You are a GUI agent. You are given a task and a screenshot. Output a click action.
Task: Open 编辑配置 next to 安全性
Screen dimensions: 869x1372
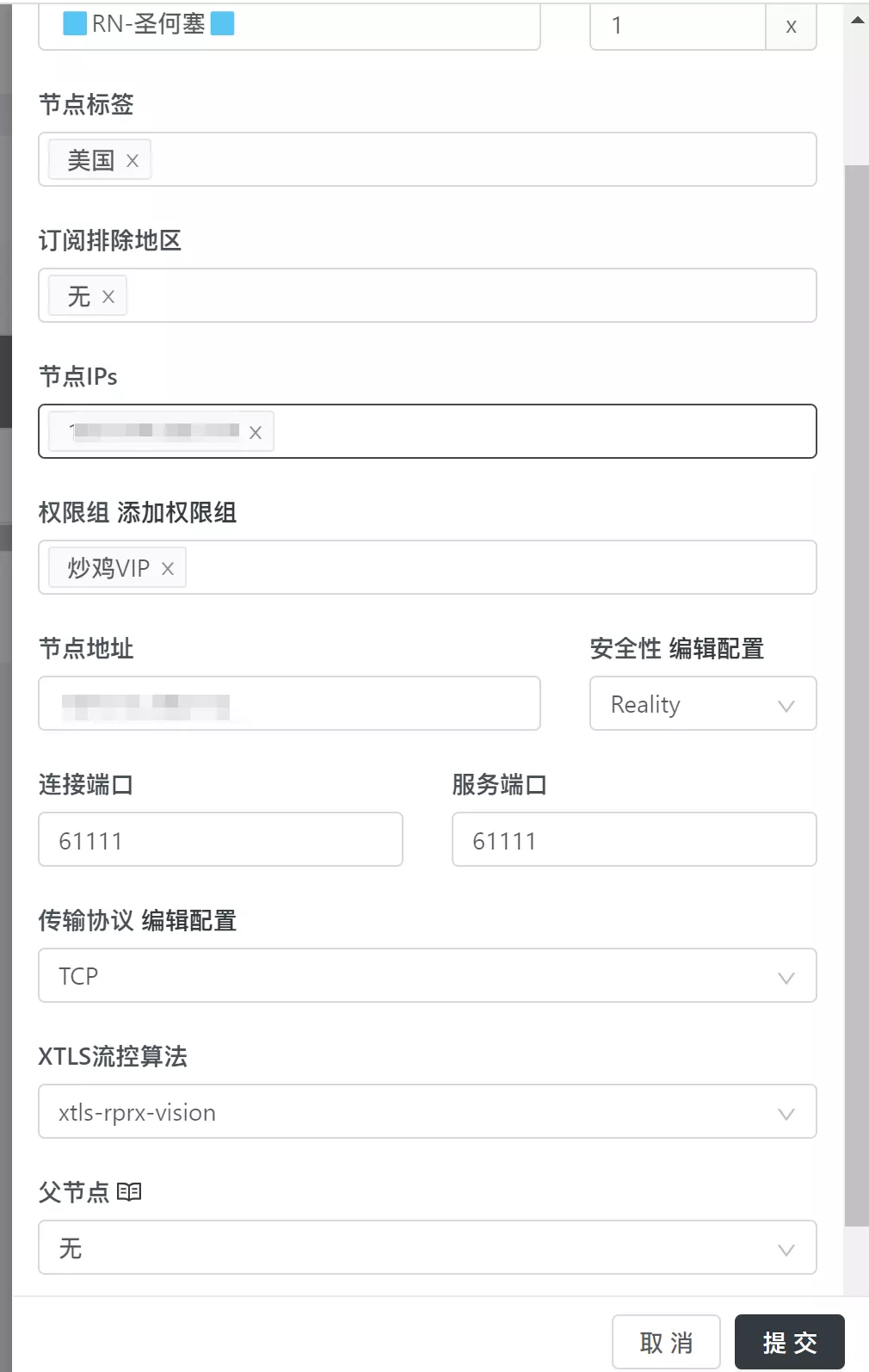point(718,649)
